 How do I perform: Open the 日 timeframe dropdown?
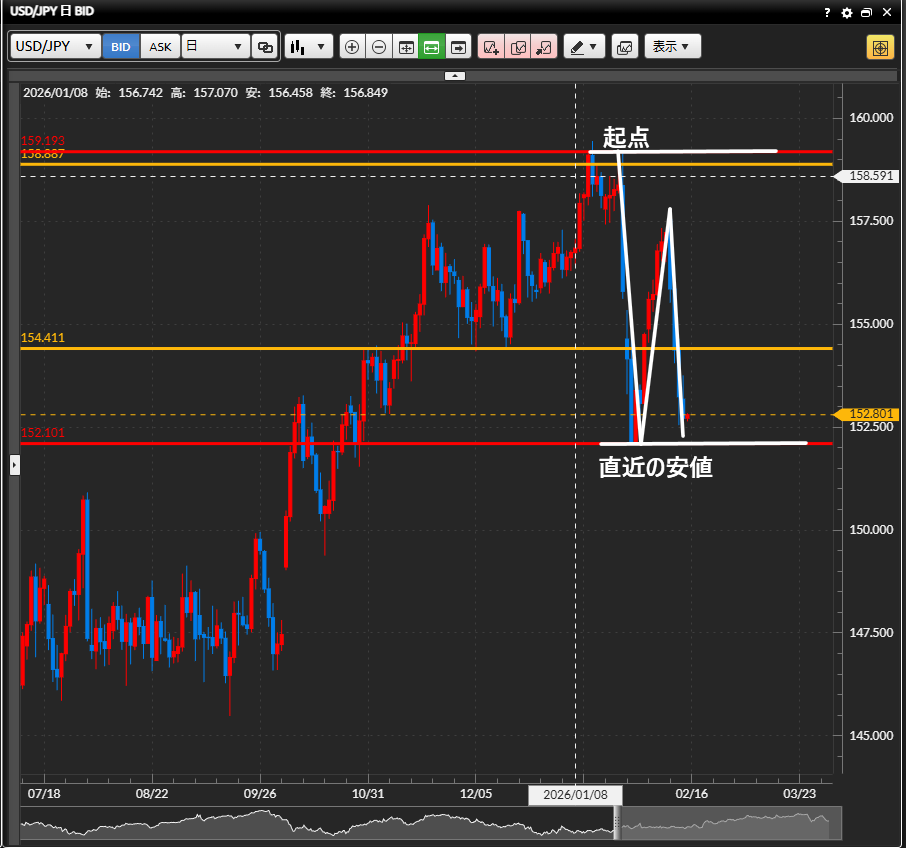(x=215, y=47)
